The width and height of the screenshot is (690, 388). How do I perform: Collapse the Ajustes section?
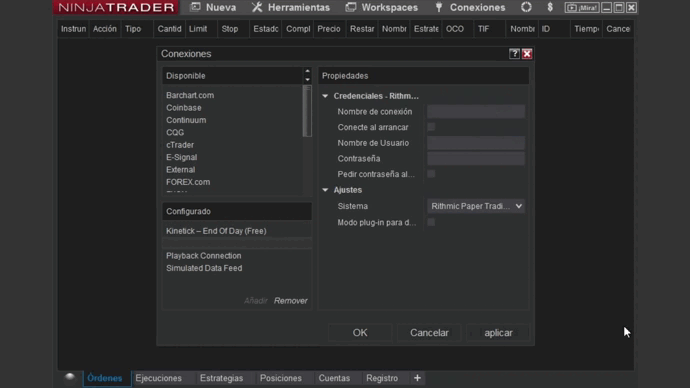click(x=325, y=190)
